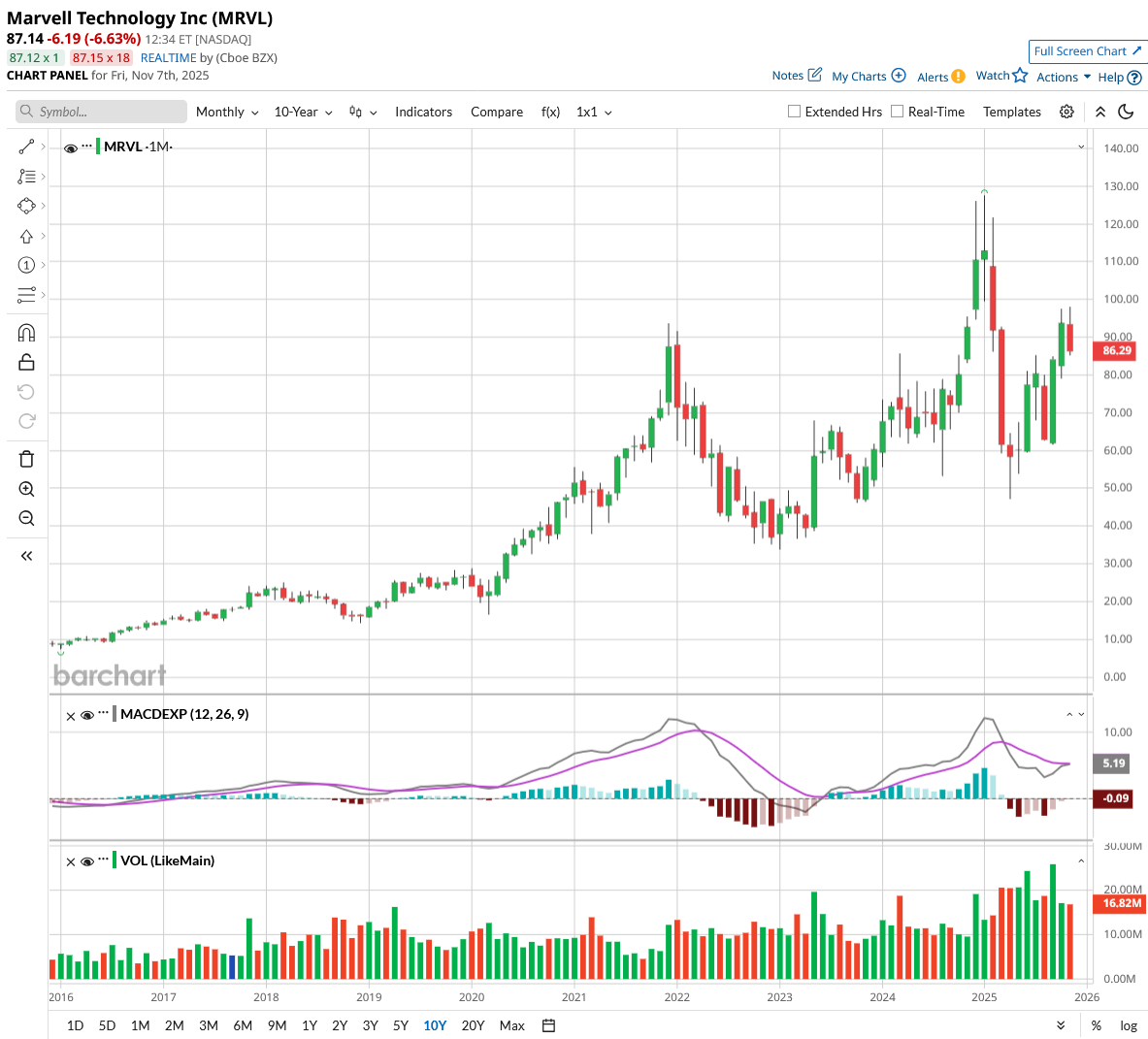Change MRVL series color green swatch
1148x1039 pixels.
click(98, 146)
